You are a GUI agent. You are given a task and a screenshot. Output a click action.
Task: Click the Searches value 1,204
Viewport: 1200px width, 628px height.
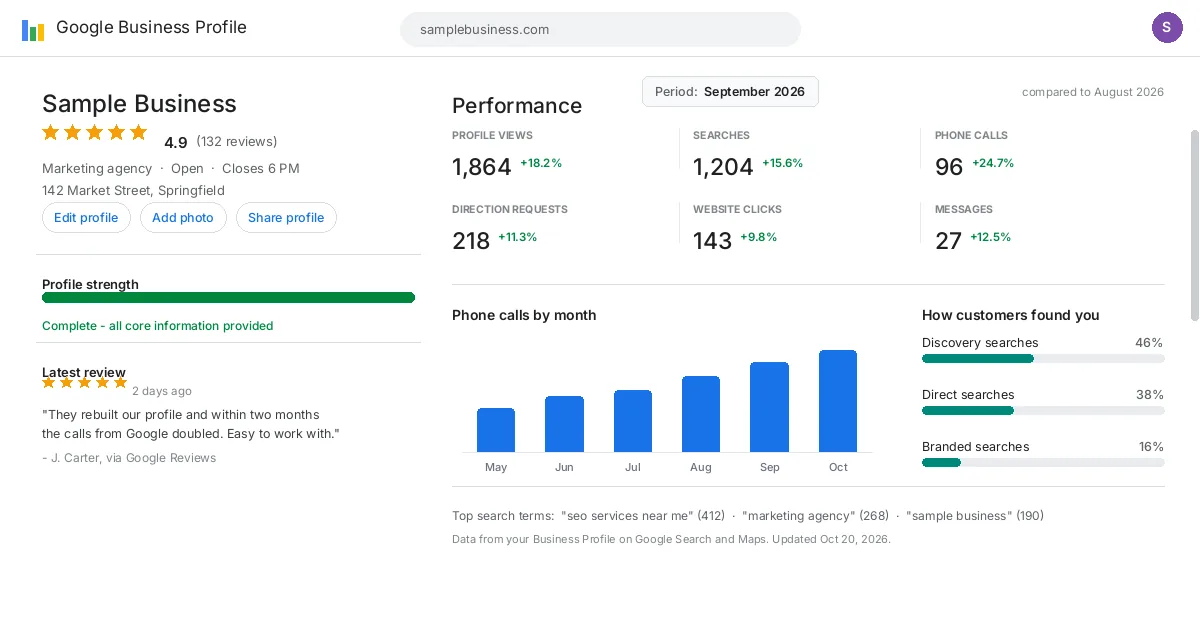pyautogui.click(x=723, y=167)
